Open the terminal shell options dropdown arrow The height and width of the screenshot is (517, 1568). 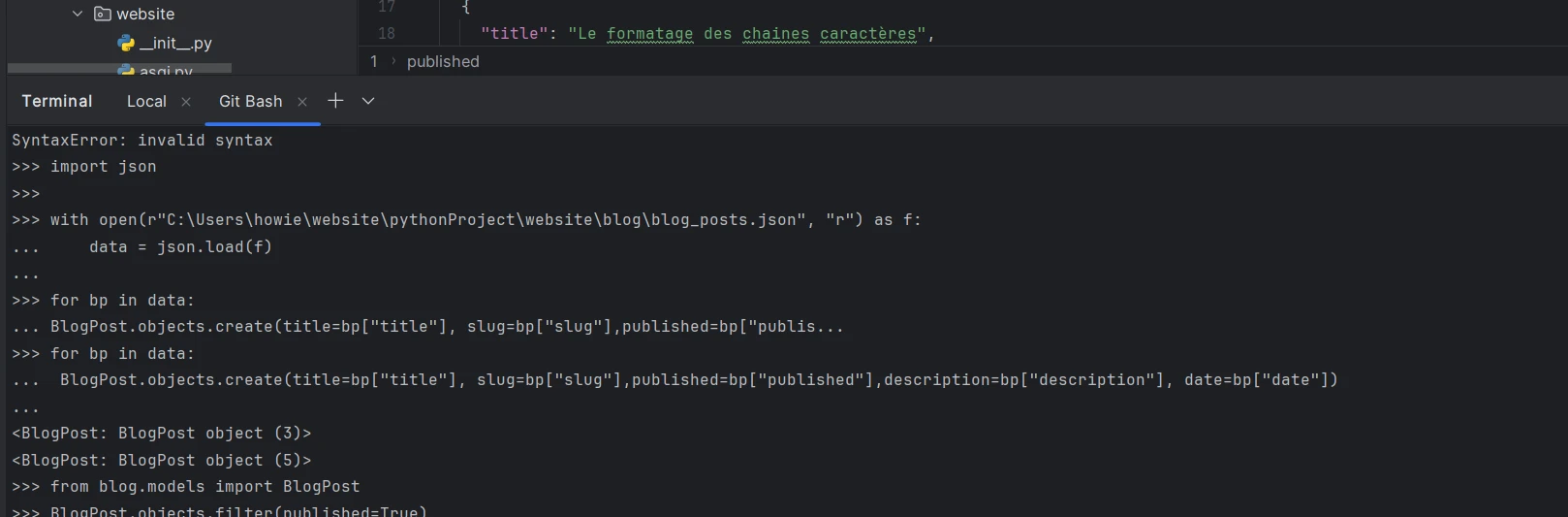click(368, 101)
